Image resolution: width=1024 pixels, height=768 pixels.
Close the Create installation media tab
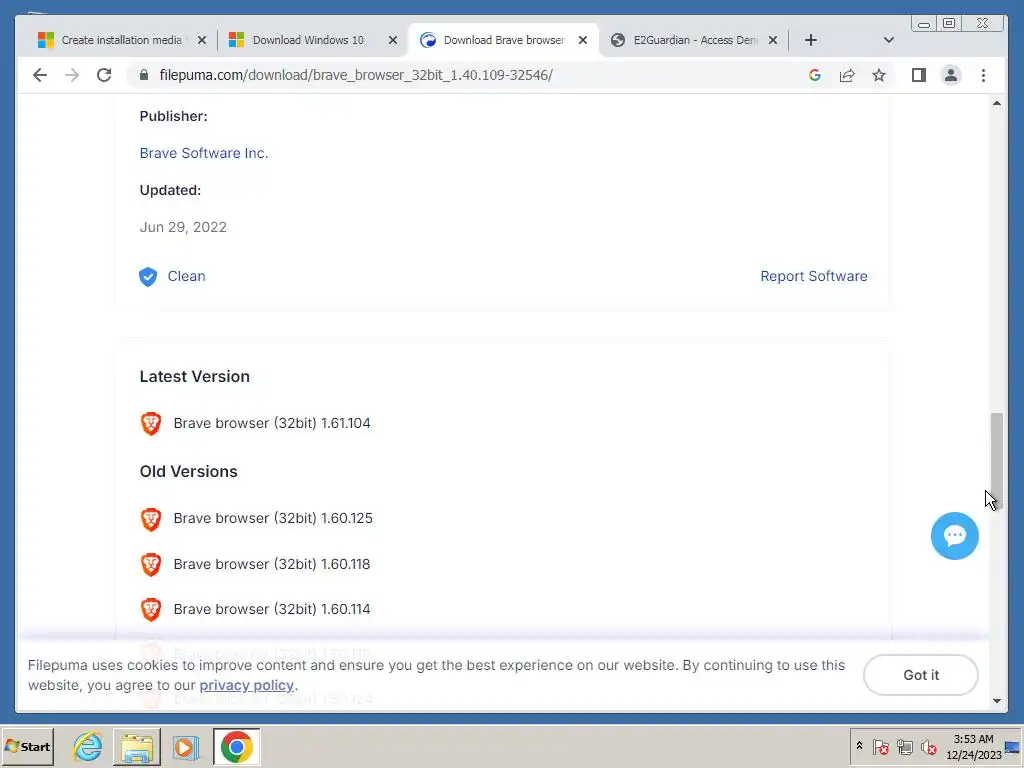pyautogui.click(x=202, y=40)
